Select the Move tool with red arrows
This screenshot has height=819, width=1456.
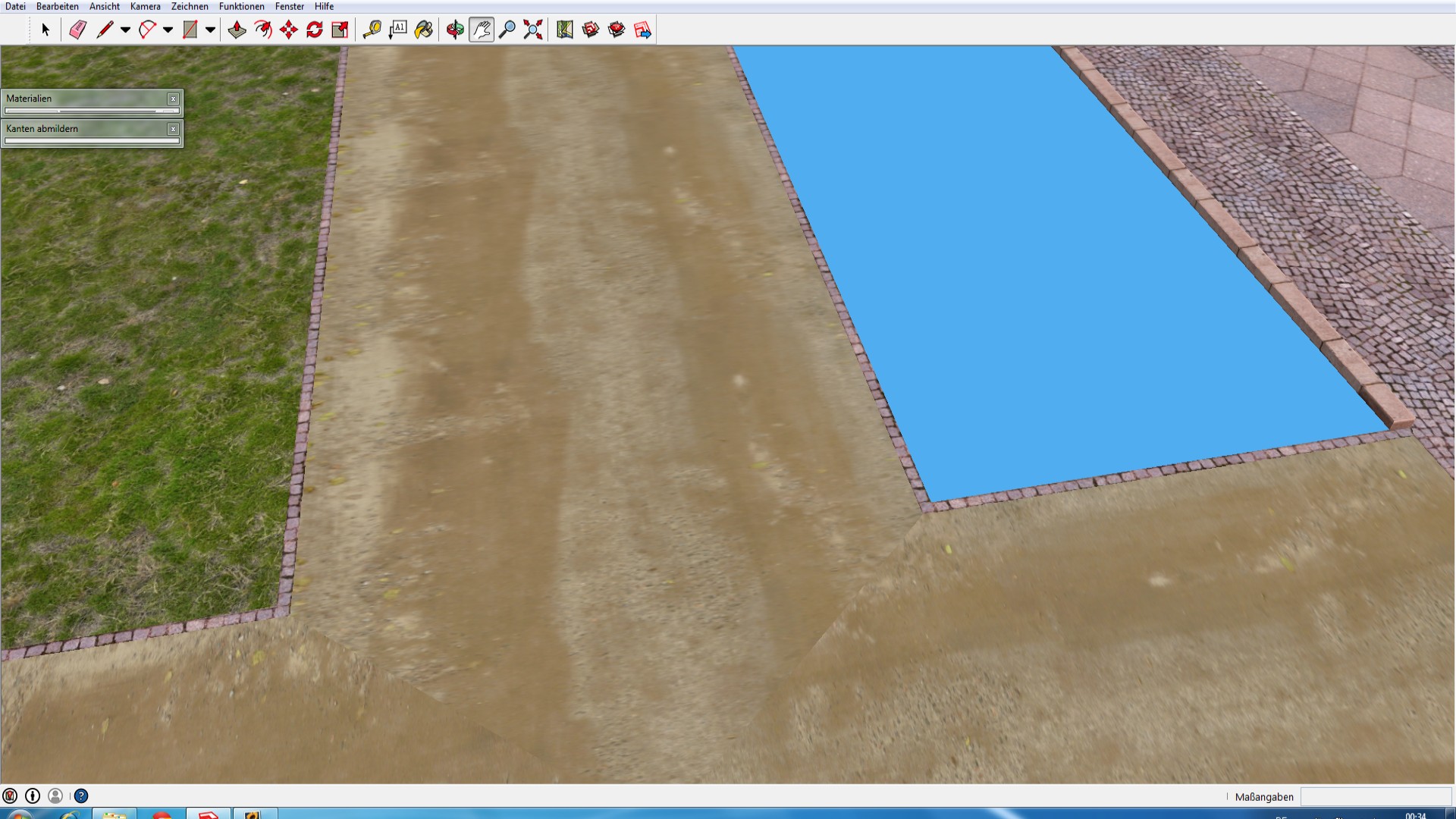[288, 30]
